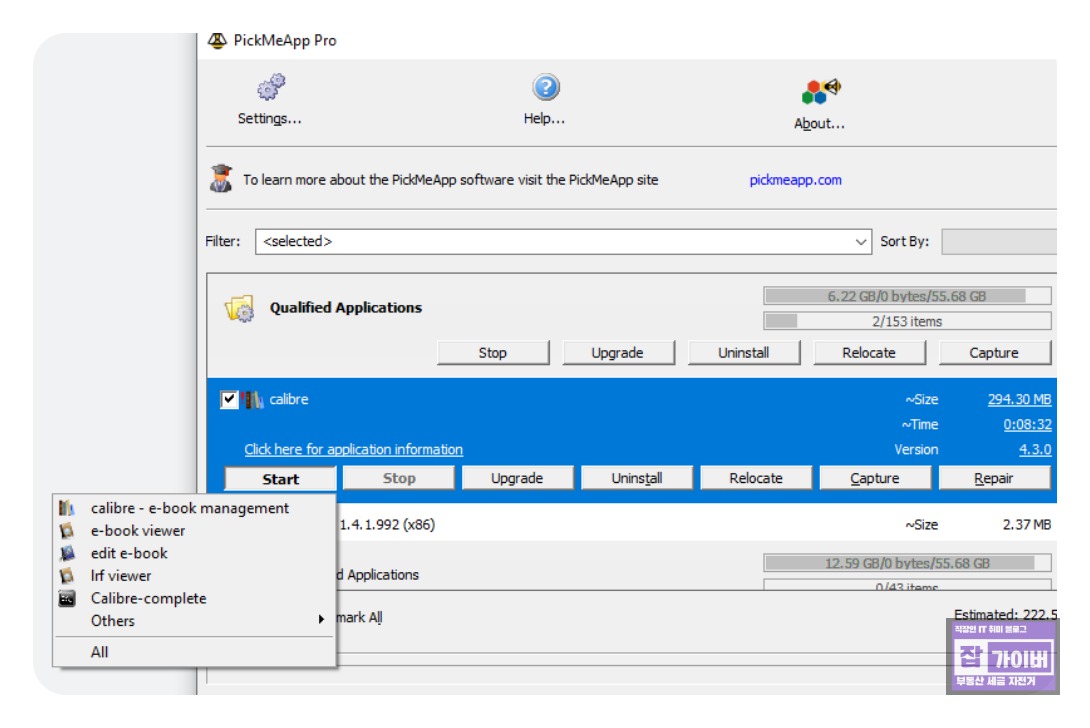
Task: Choose Calibre-complete from the menu
Action: pyautogui.click(x=194, y=599)
